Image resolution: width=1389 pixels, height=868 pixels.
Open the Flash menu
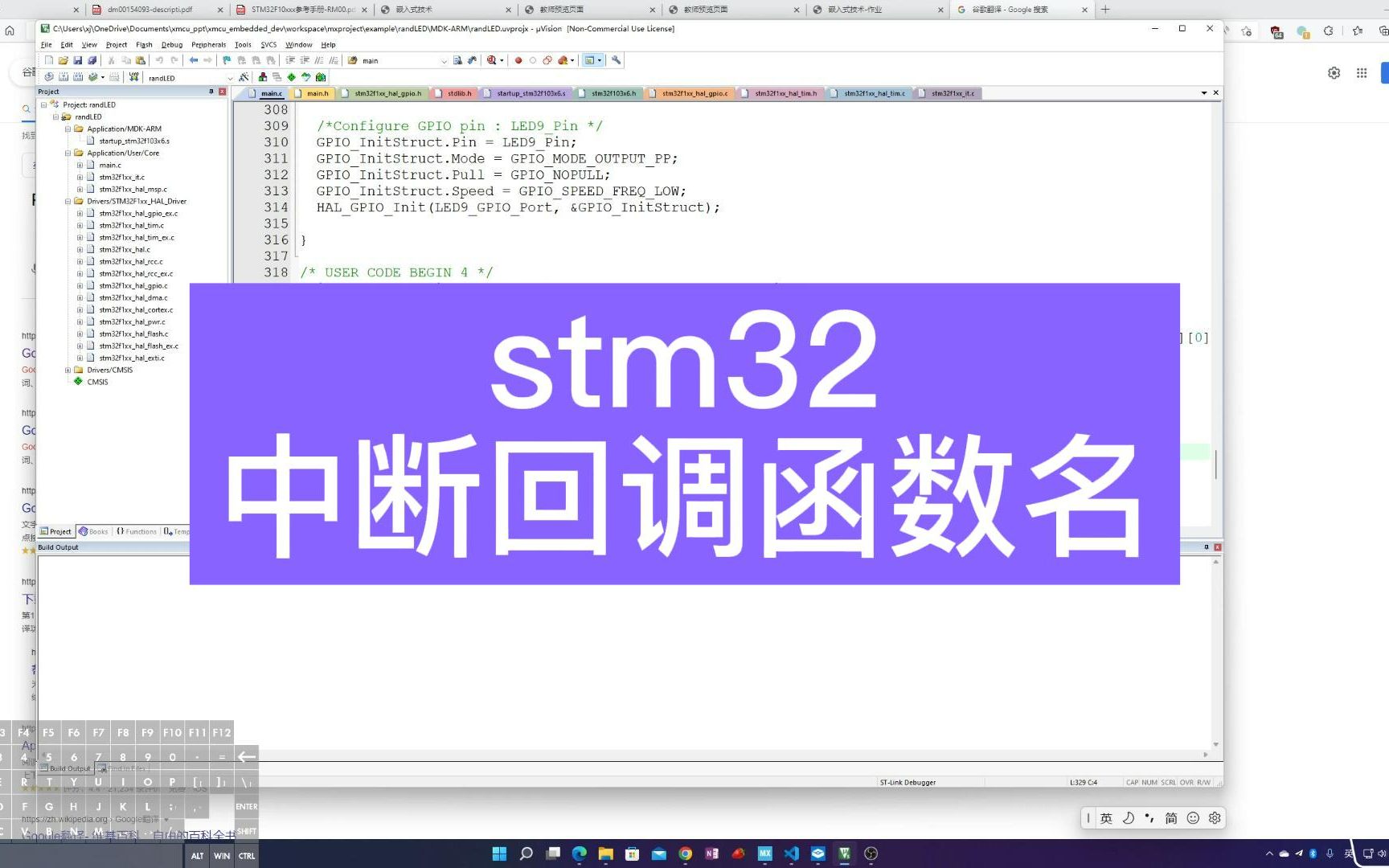click(x=144, y=45)
